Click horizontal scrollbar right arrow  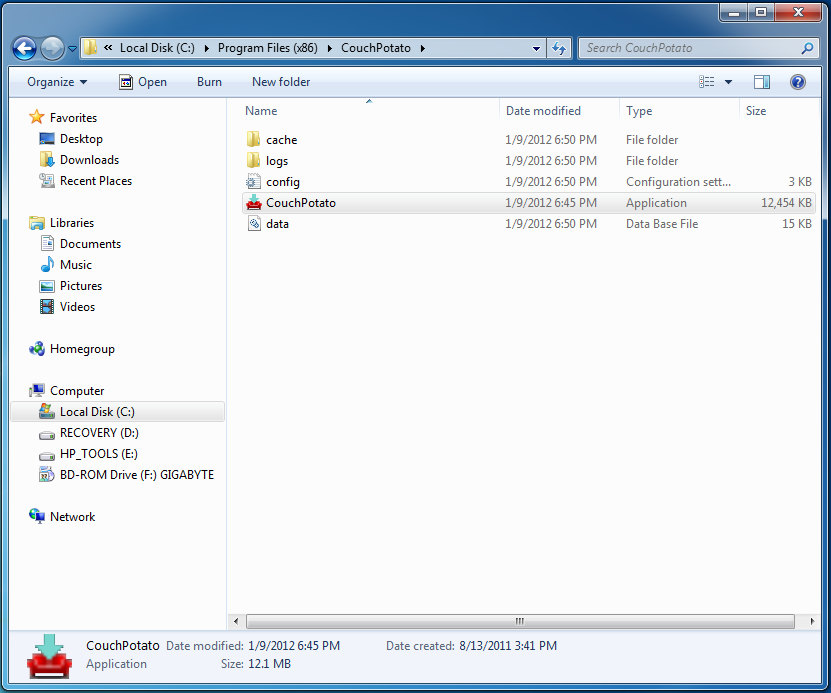(812, 621)
